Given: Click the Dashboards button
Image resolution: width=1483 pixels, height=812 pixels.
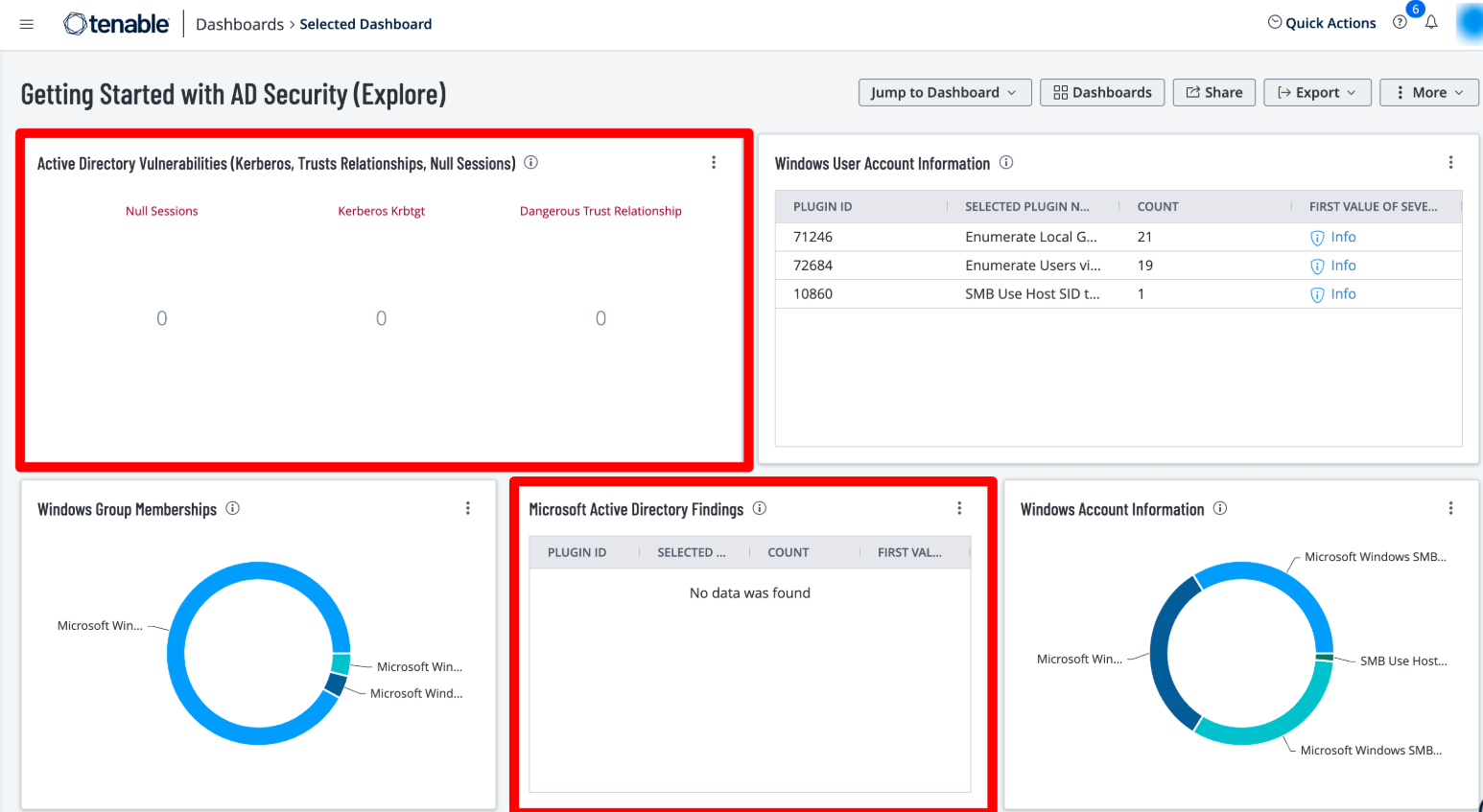Looking at the screenshot, I should (x=1102, y=93).
